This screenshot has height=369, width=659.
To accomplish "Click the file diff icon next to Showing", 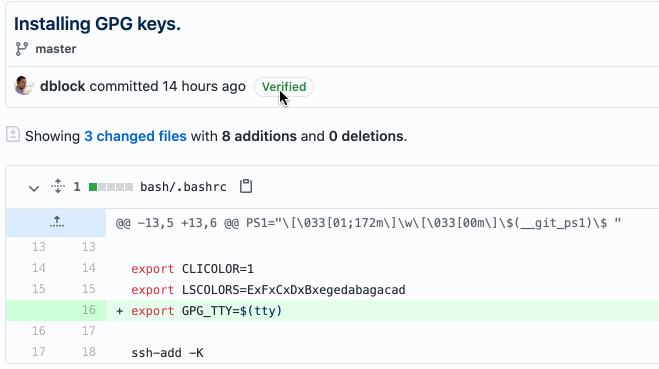I will click(13, 134).
